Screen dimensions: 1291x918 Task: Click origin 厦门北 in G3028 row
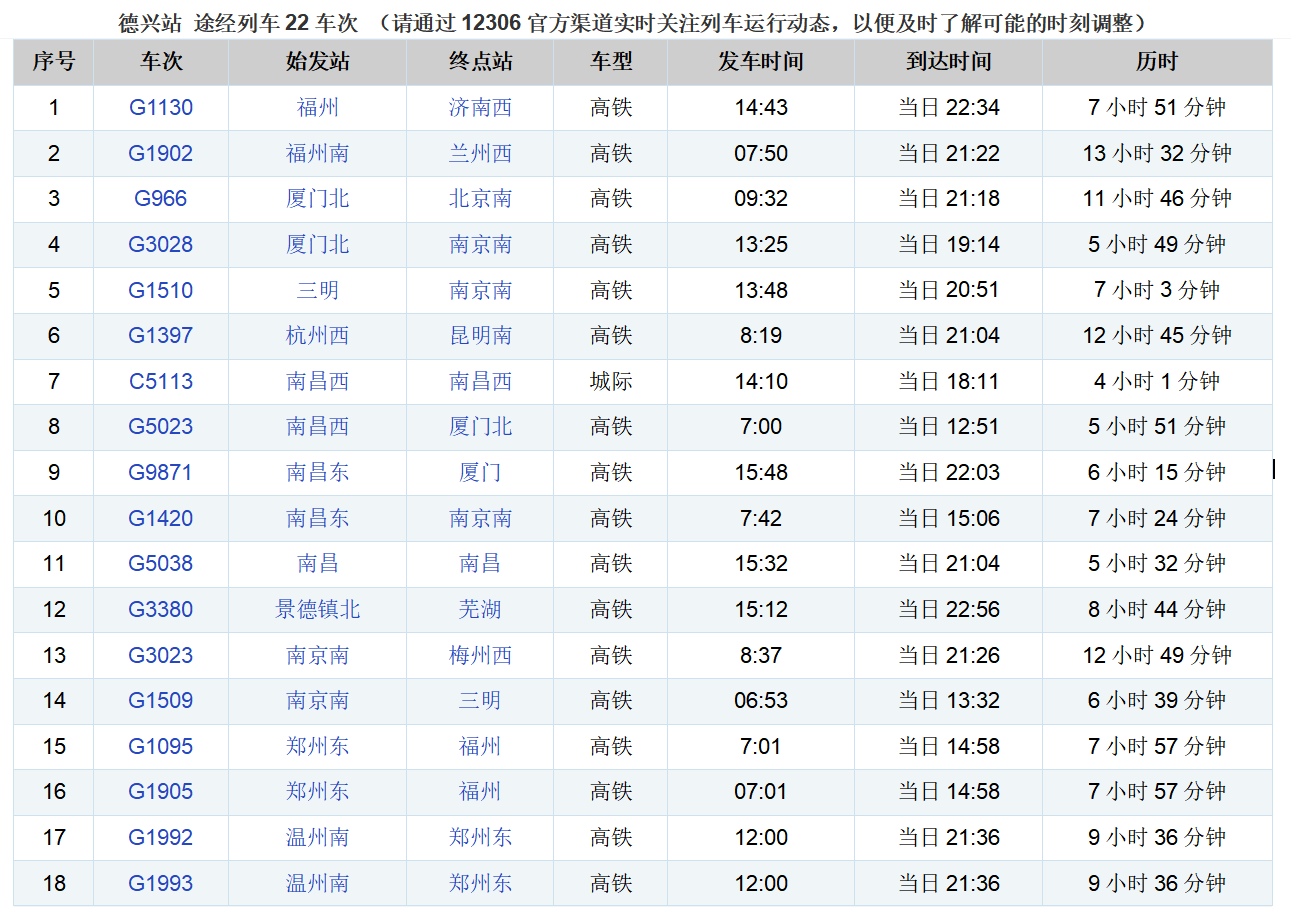[318, 245]
